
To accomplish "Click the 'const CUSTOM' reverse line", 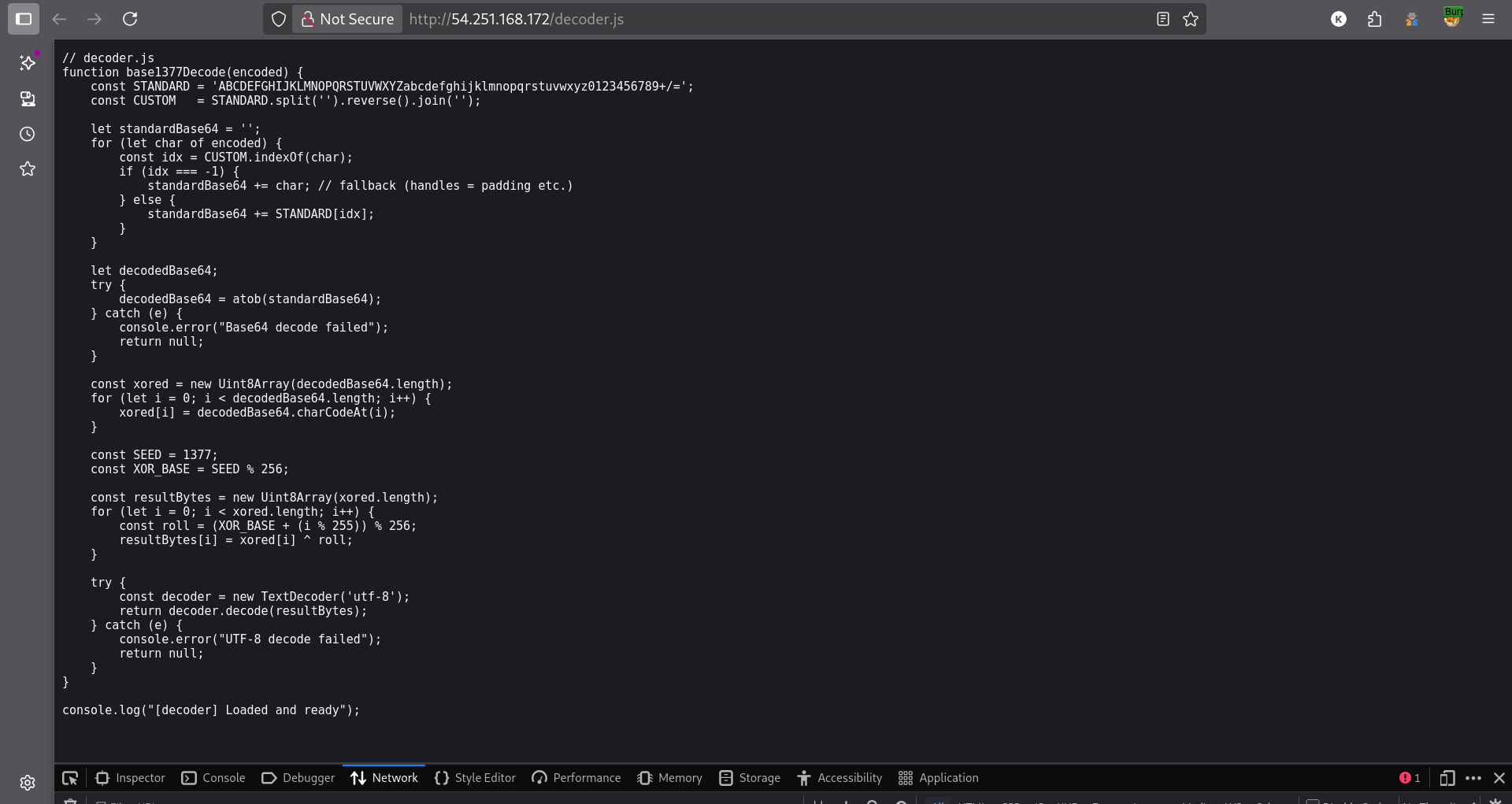I will (x=286, y=101).
